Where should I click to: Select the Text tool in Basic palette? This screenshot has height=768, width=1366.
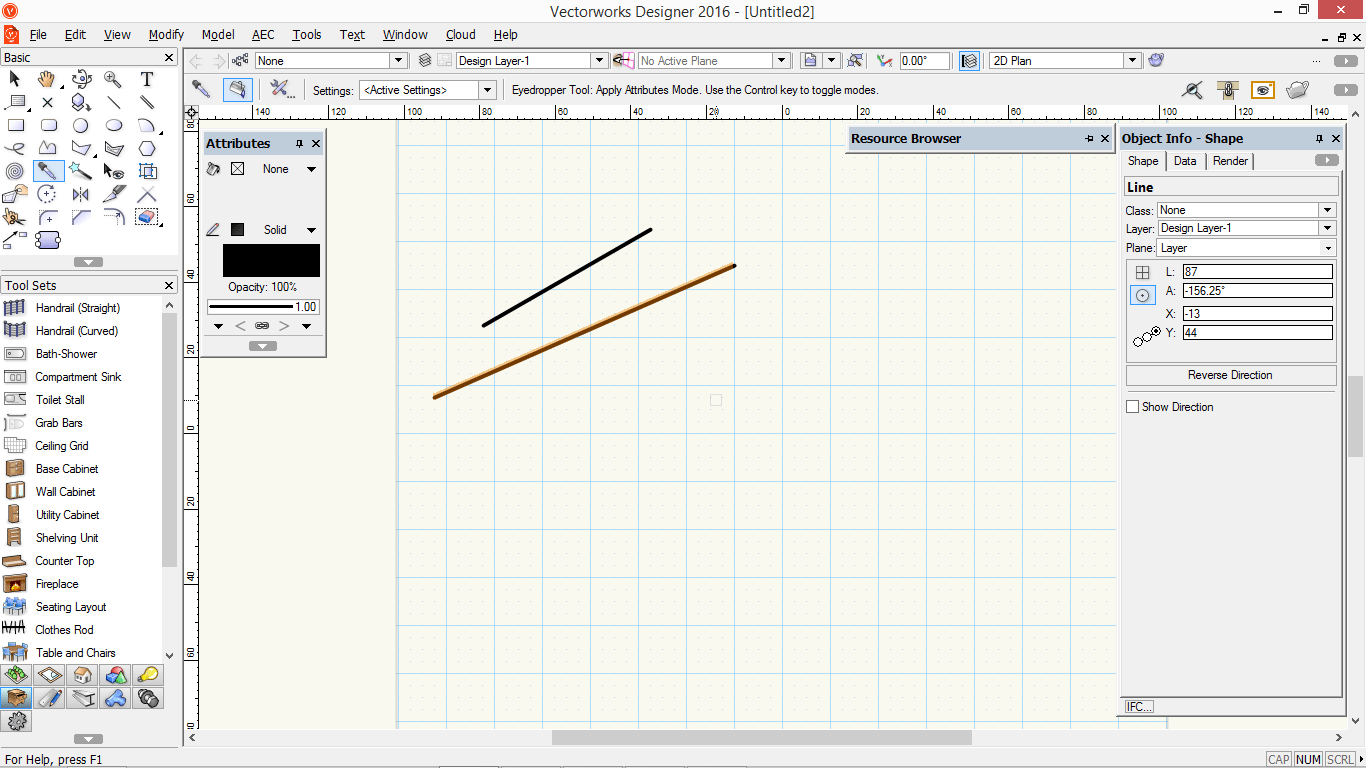[148, 79]
